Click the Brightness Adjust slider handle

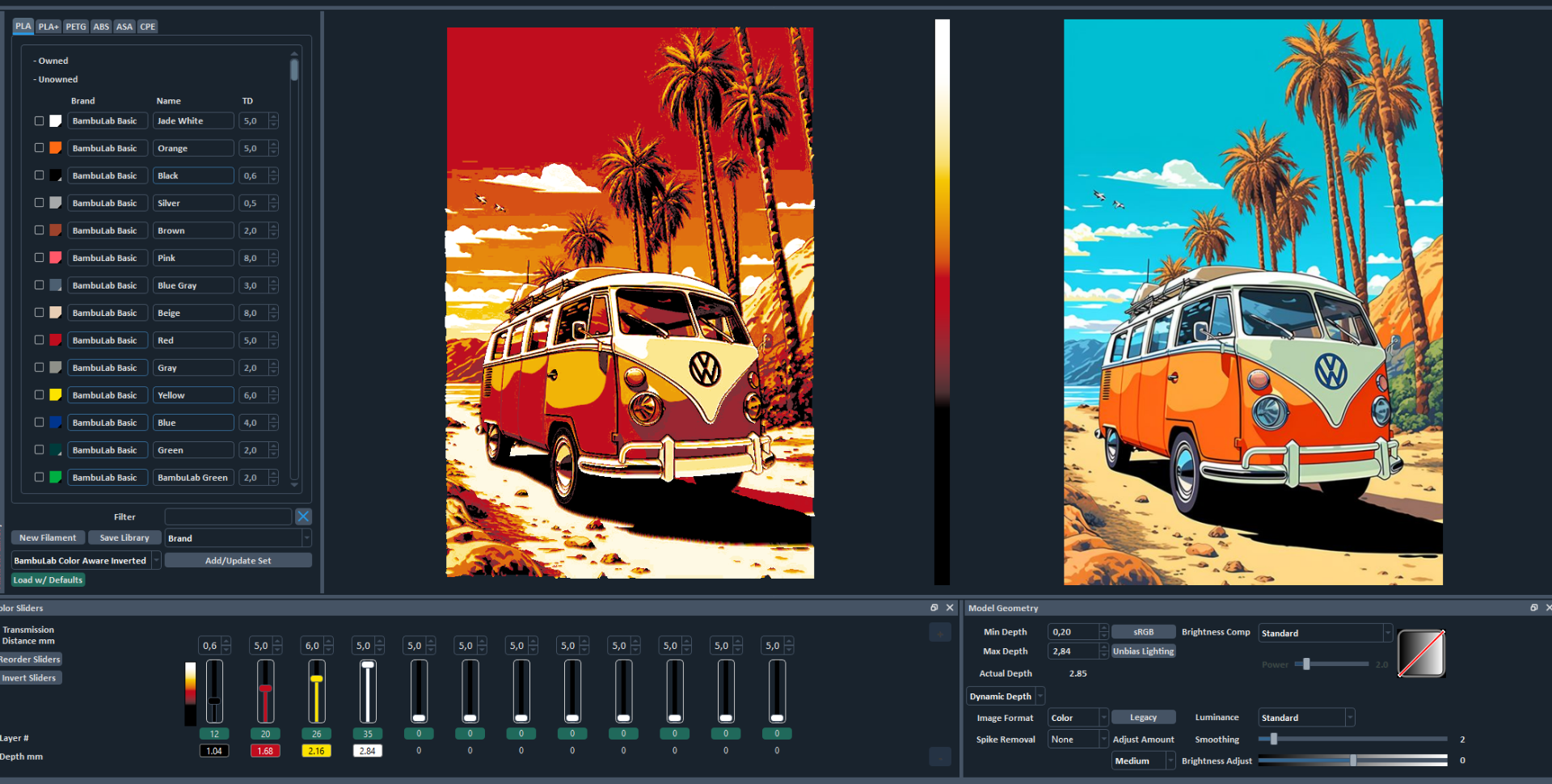coord(1353,761)
